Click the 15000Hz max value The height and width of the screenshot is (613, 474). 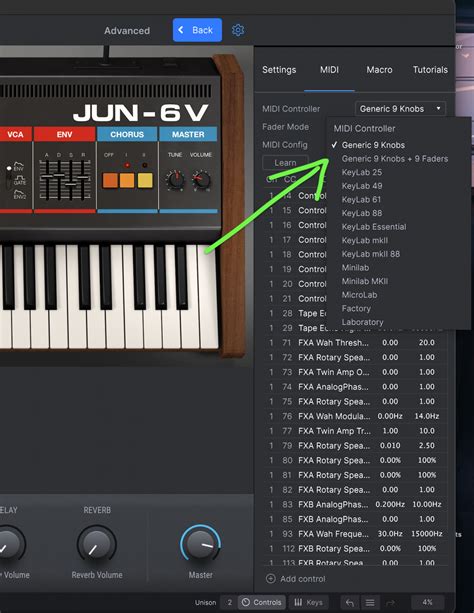[427, 534]
